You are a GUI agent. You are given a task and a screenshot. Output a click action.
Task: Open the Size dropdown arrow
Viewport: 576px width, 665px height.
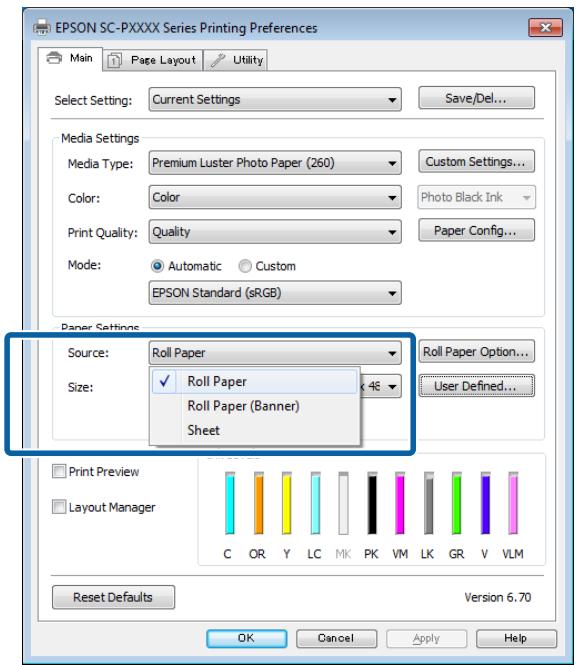pyautogui.click(x=392, y=386)
